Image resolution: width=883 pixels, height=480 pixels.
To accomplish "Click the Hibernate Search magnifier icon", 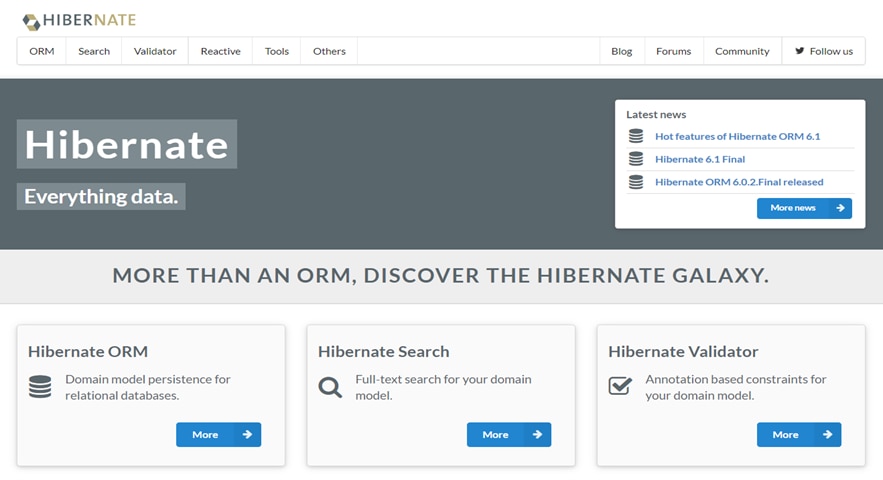I will coord(330,387).
